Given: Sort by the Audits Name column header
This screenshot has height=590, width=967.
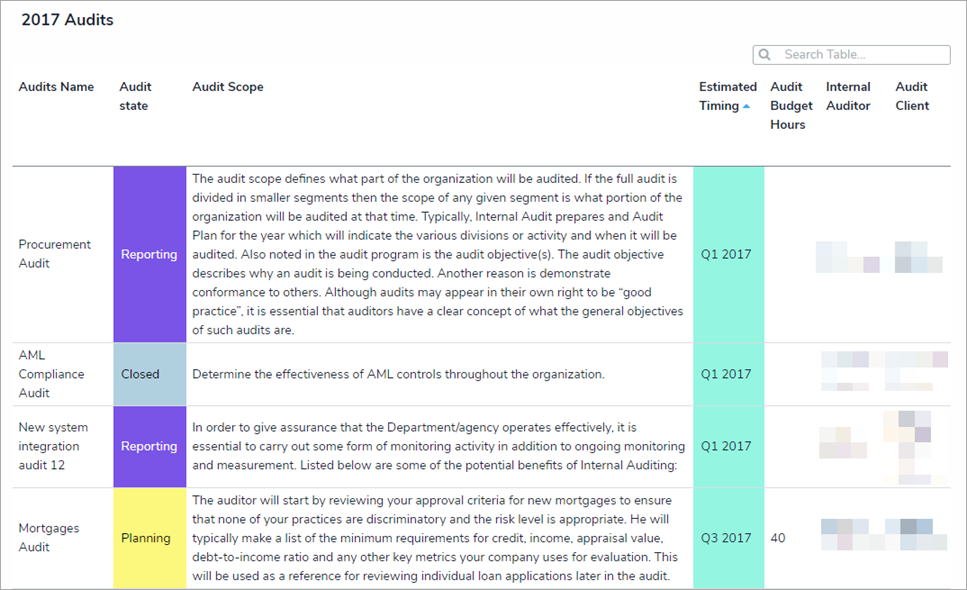Looking at the screenshot, I should [x=56, y=87].
